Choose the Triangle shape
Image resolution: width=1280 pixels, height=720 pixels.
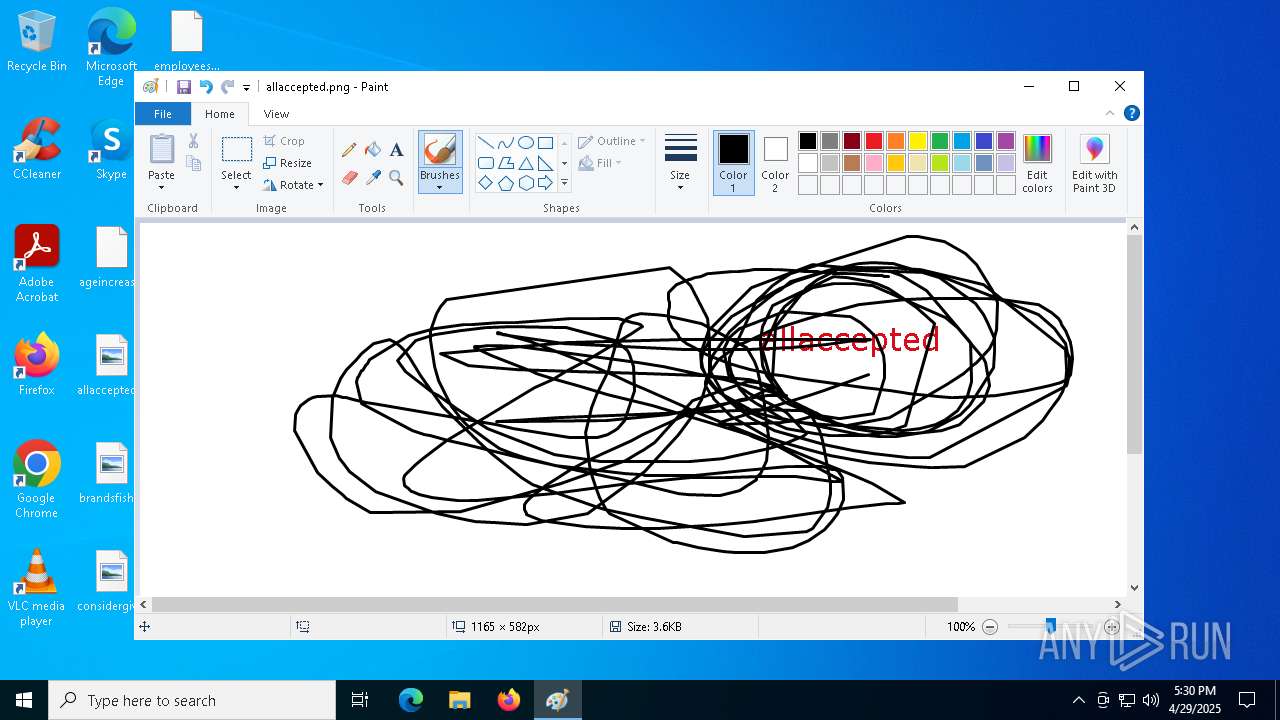(x=525, y=163)
